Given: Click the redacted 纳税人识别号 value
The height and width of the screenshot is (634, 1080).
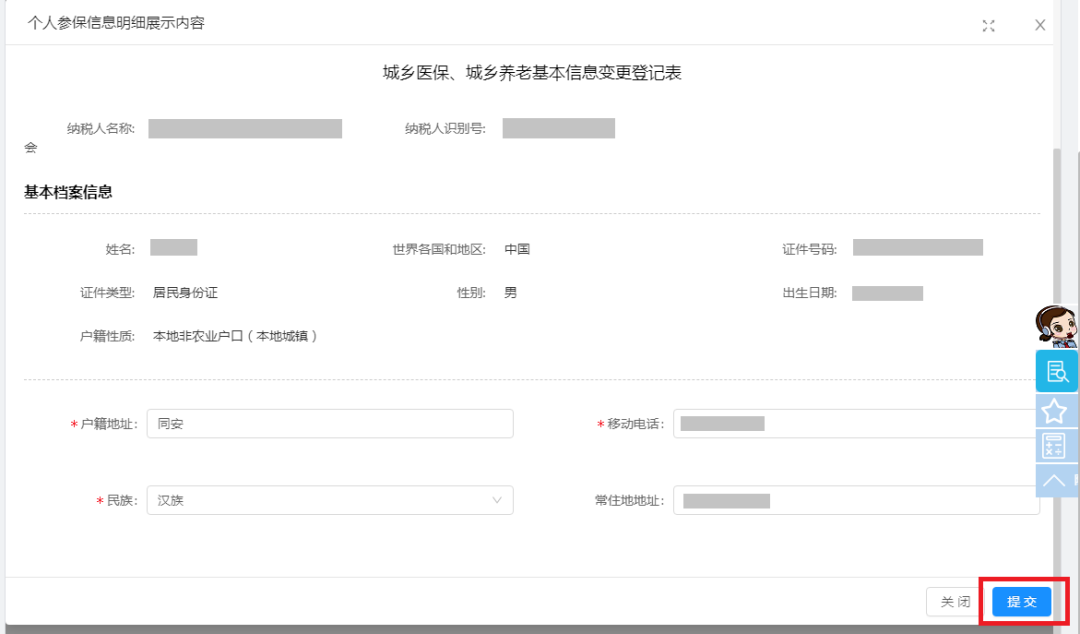Looking at the screenshot, I should [x=558, y=128].
